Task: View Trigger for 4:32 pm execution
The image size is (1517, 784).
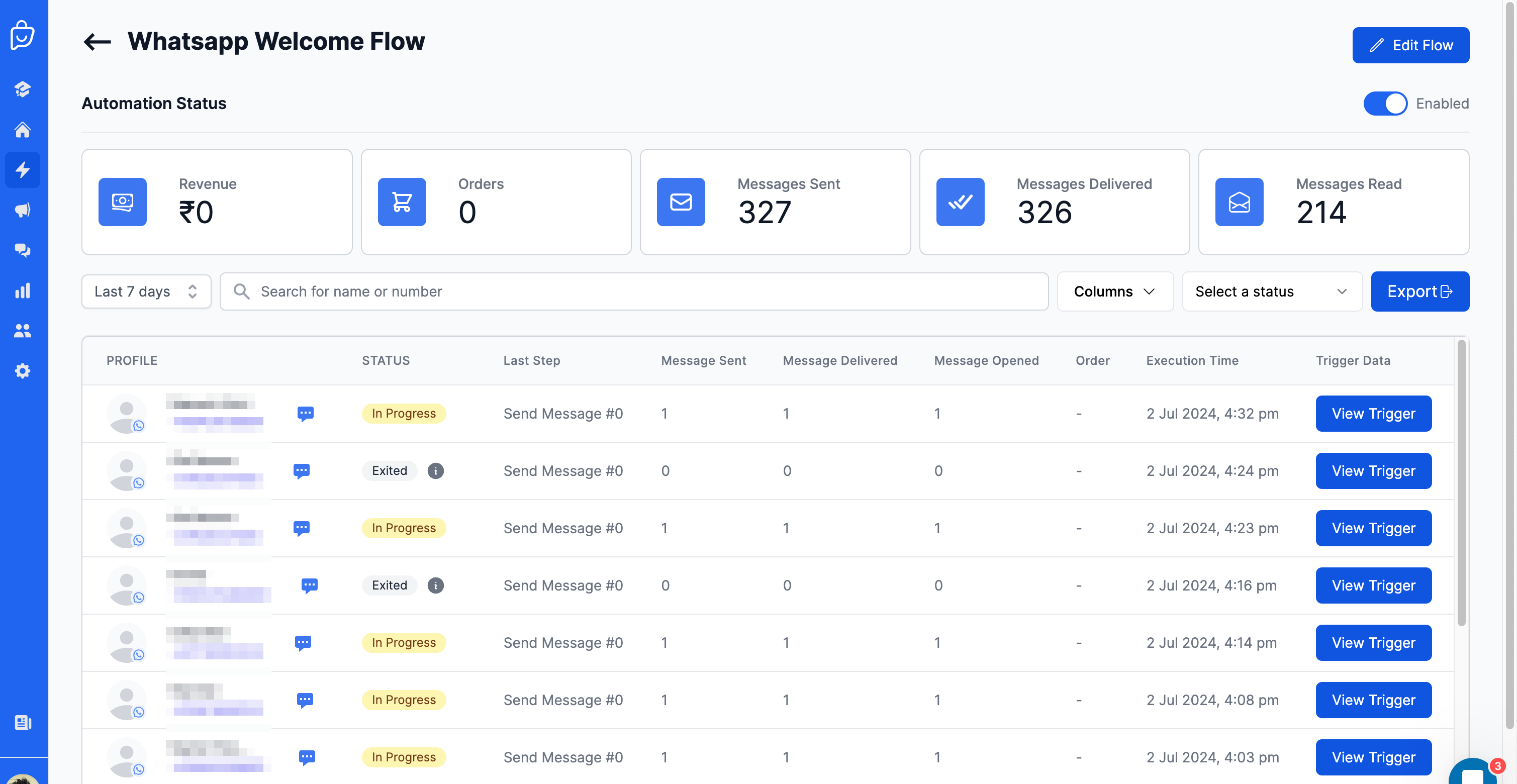Action: 1373,414
